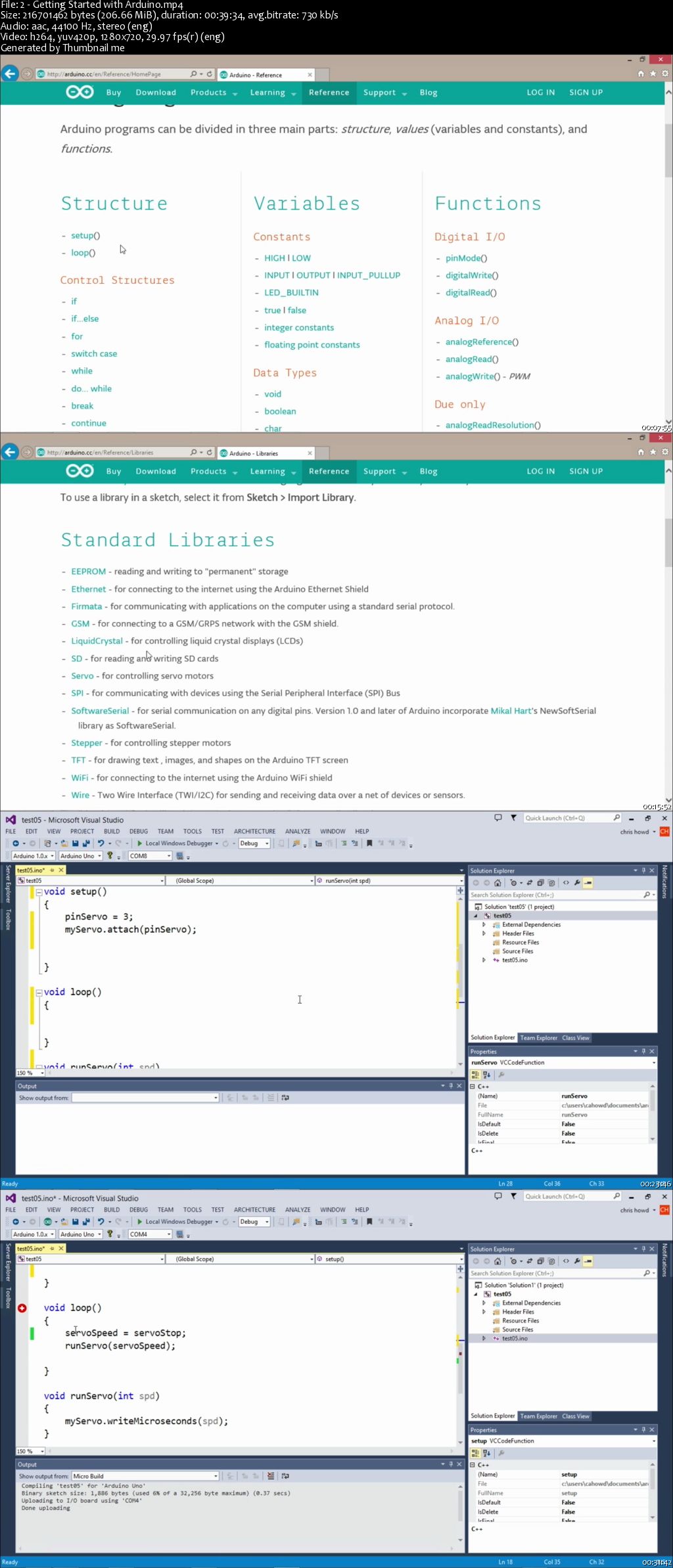This screenshot has height=1568, width=673.
Task: Expand External Dependencies node in COM8 Solution Explorer
Action: pos(484,924)
